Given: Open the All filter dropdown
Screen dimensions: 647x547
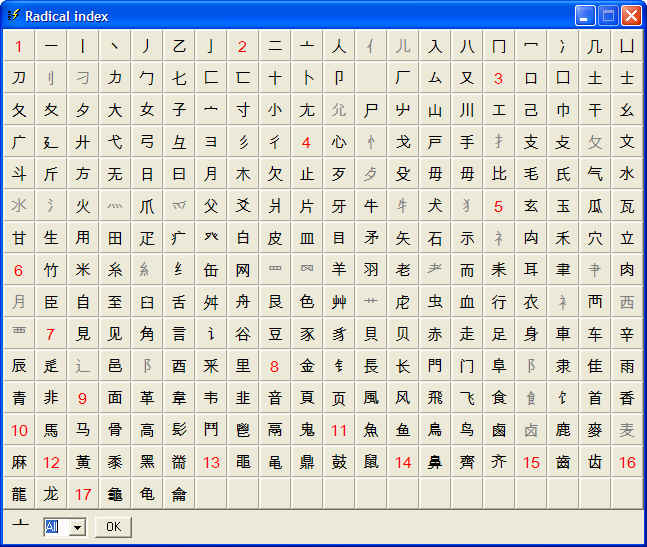Looking at the screenshot, I should point(78,527).
